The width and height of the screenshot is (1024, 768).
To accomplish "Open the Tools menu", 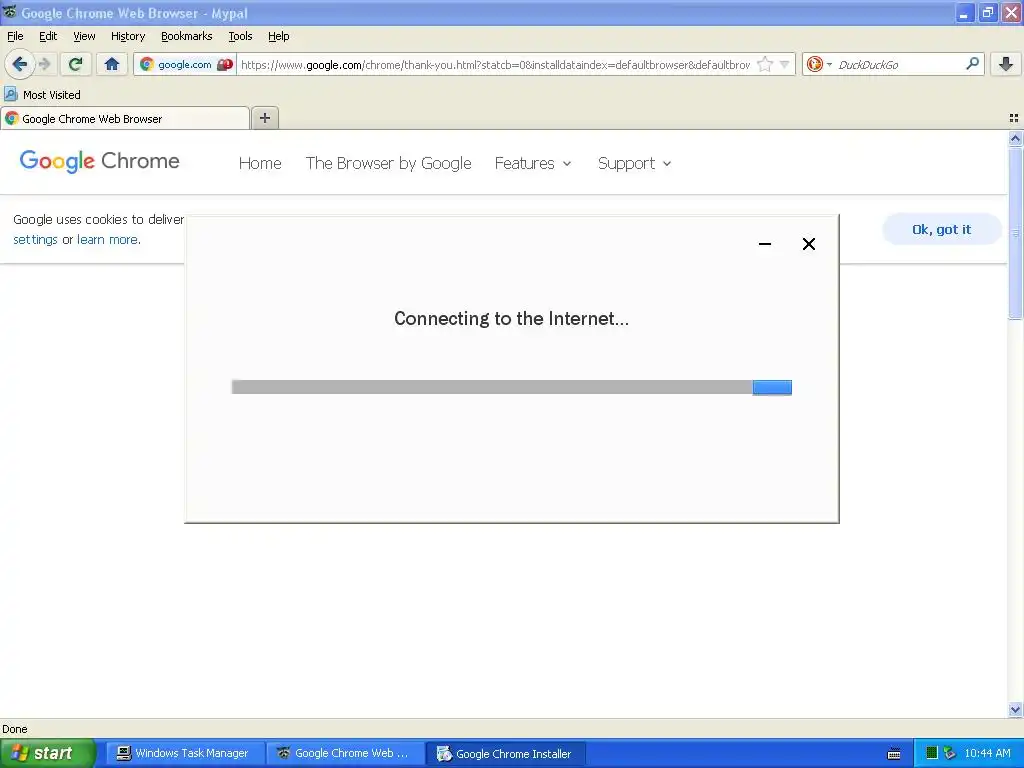I will 240,36.
